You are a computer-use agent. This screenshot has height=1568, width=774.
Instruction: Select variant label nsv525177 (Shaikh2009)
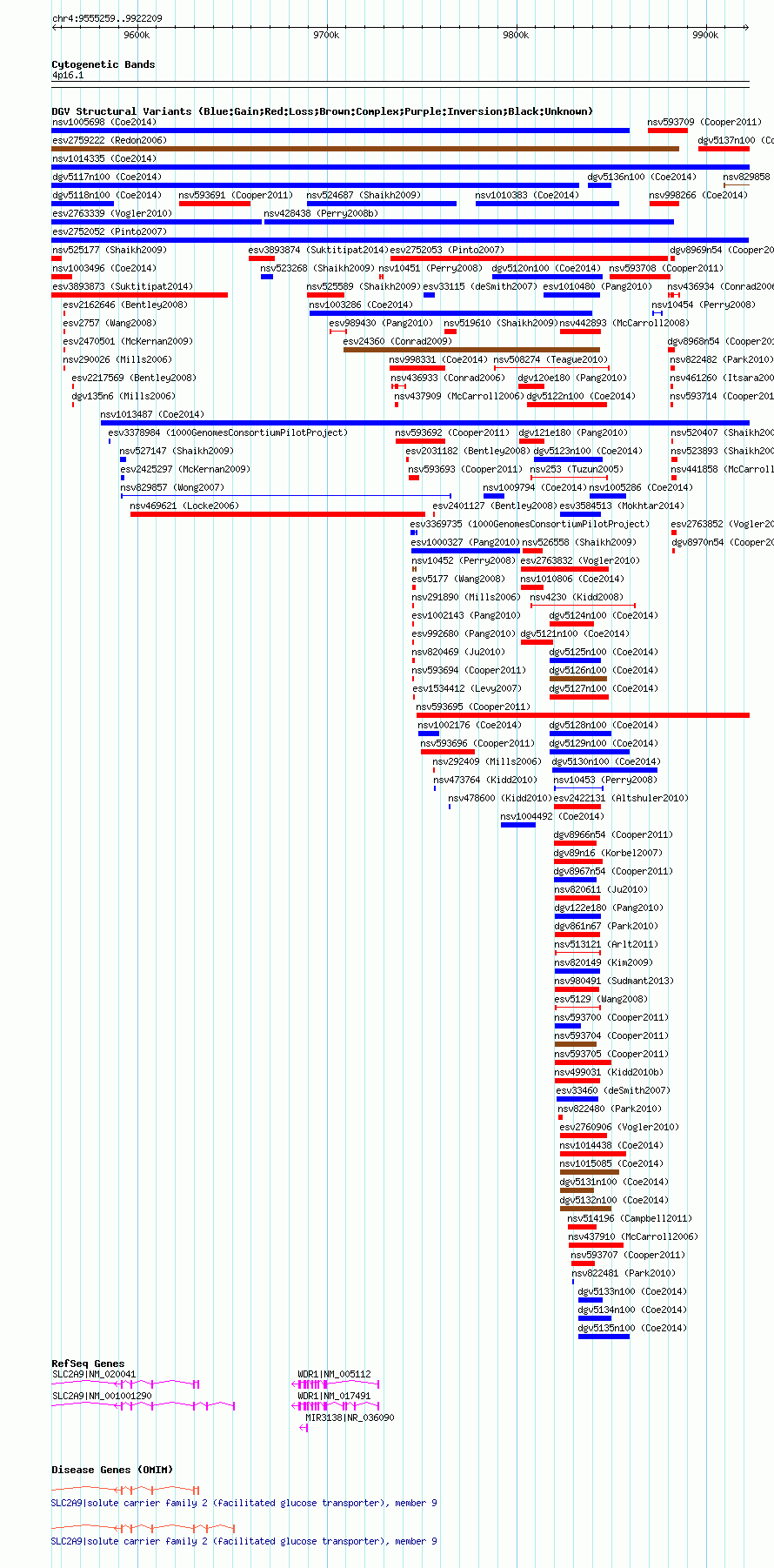(109, 250)
